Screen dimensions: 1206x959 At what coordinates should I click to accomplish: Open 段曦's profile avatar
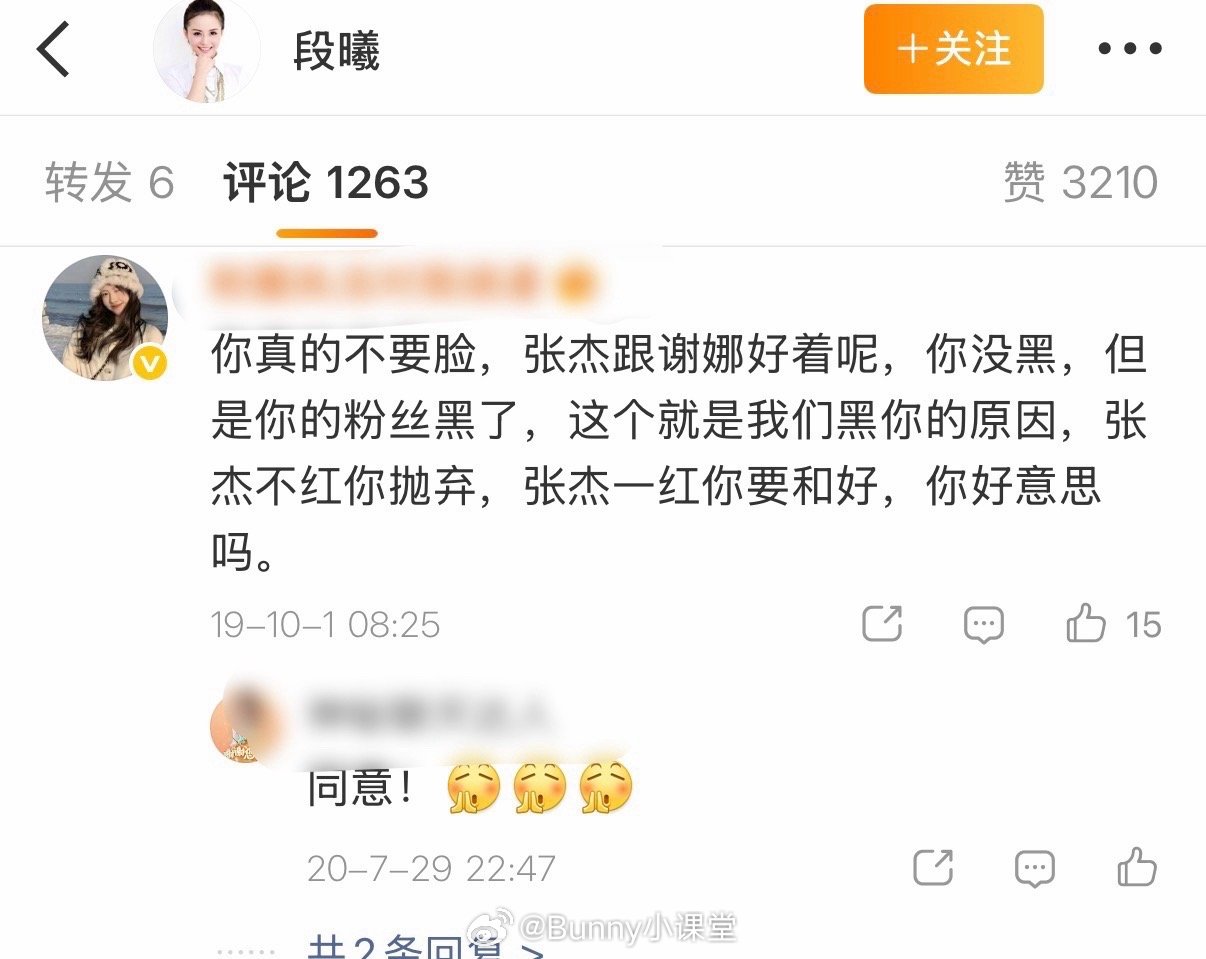tap(206, 50)
